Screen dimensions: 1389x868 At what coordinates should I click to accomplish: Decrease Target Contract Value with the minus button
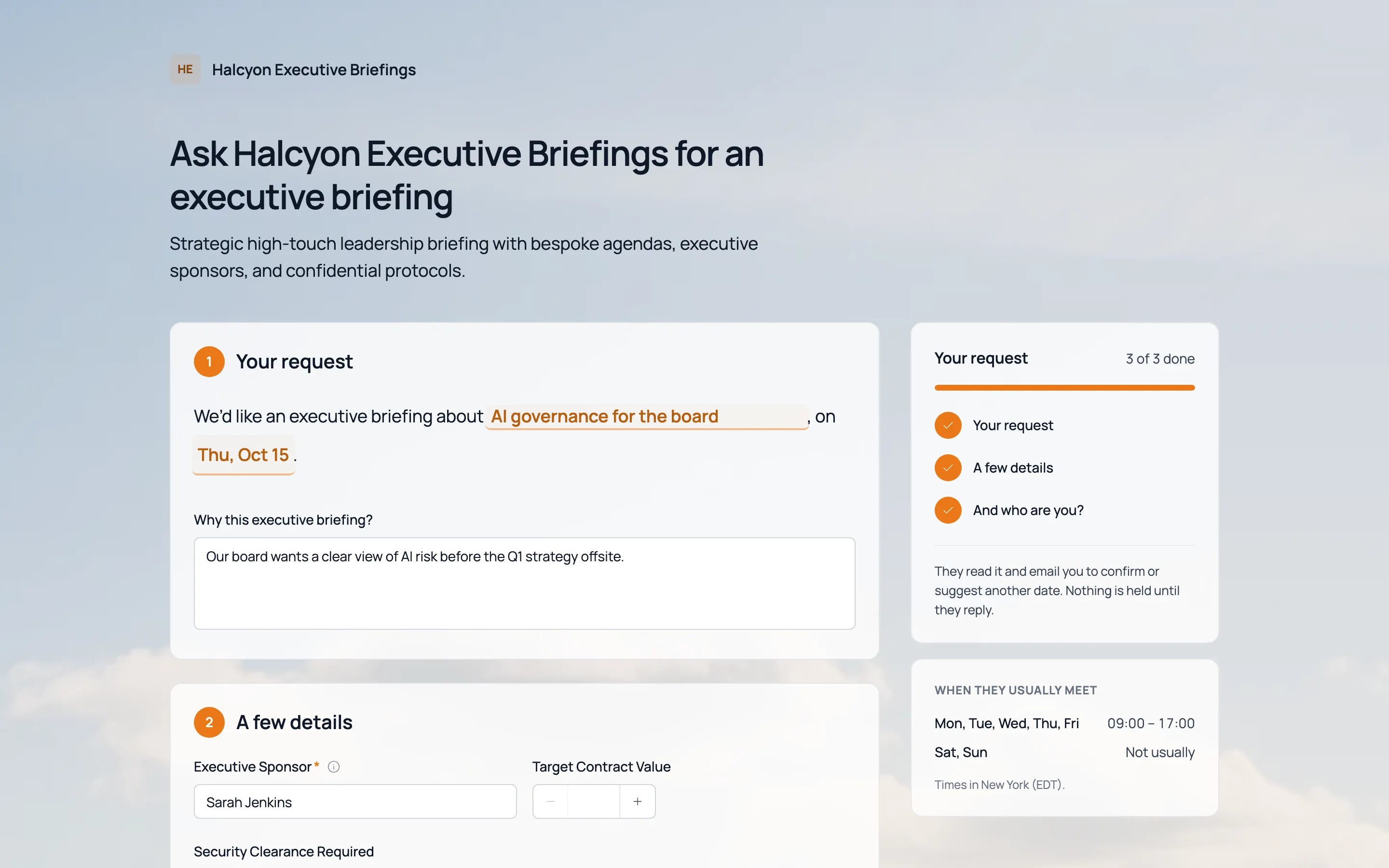[x=550, y=801]
